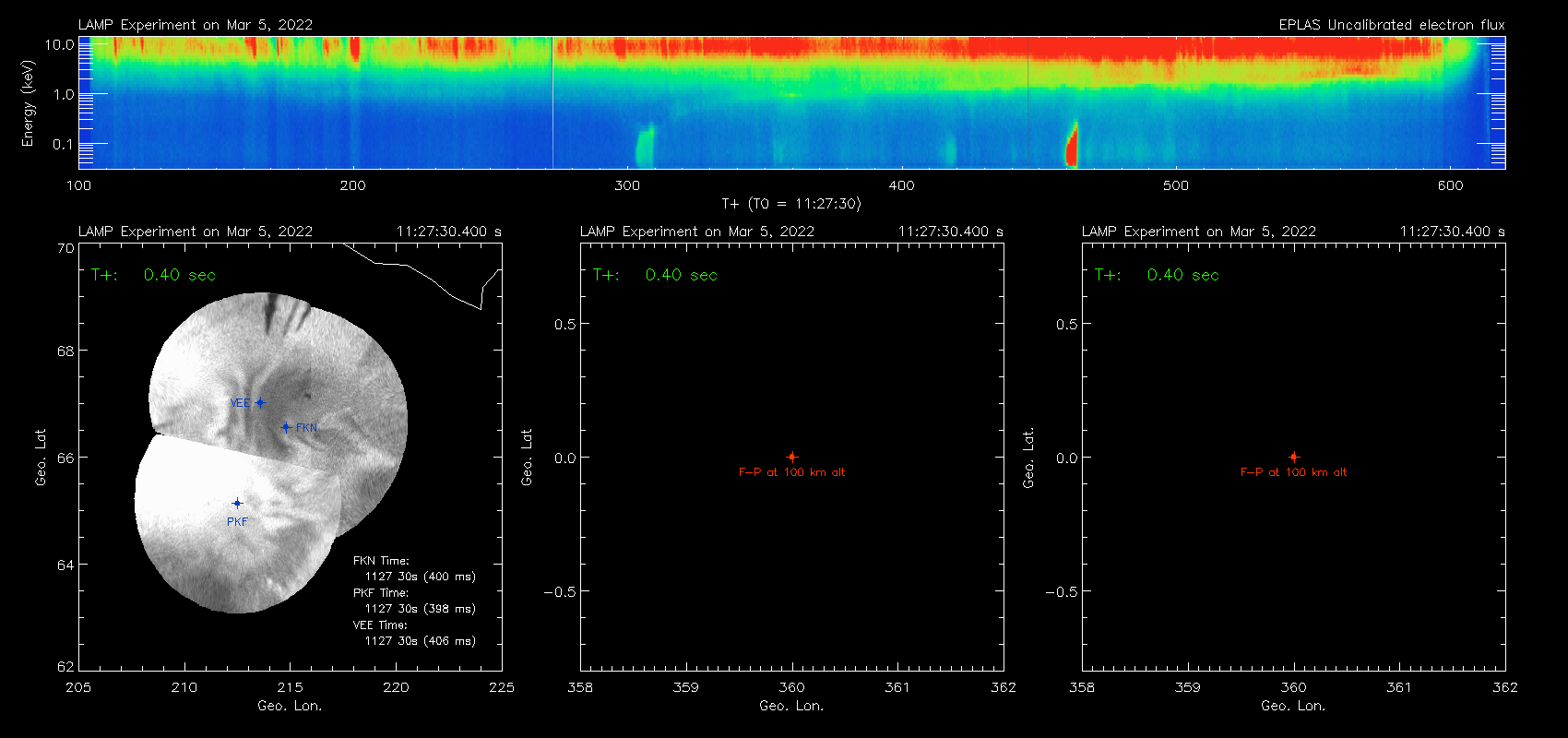Click the 'VEE Time:' label
This screenshot has height=738, width=1568.
coord(380,625)
